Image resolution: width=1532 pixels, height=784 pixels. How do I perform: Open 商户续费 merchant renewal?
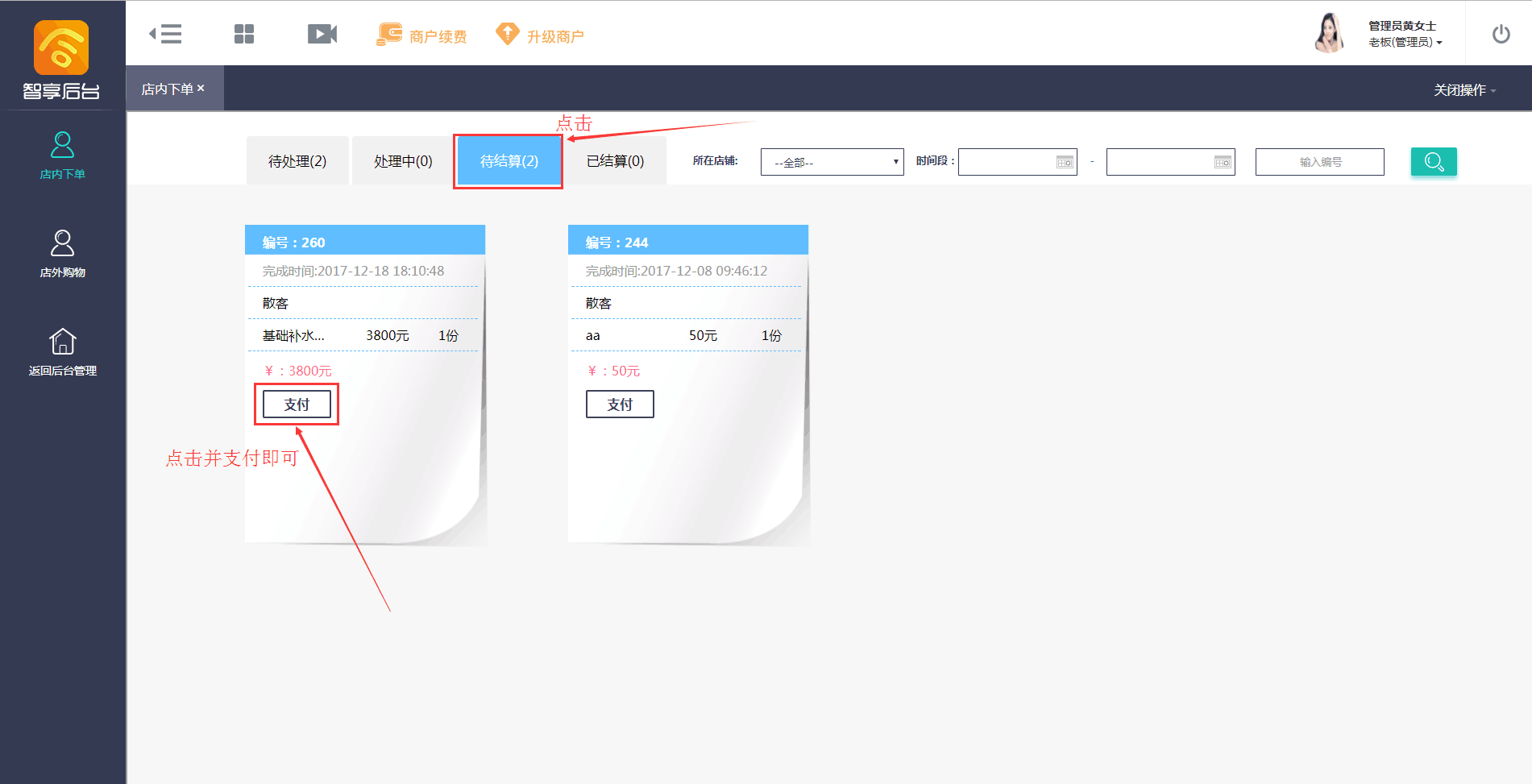421,35
